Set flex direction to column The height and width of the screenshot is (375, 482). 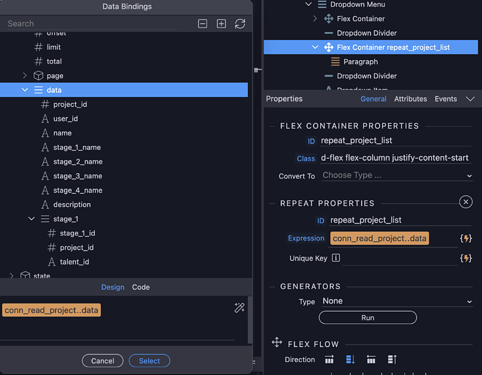click(350, 359)
